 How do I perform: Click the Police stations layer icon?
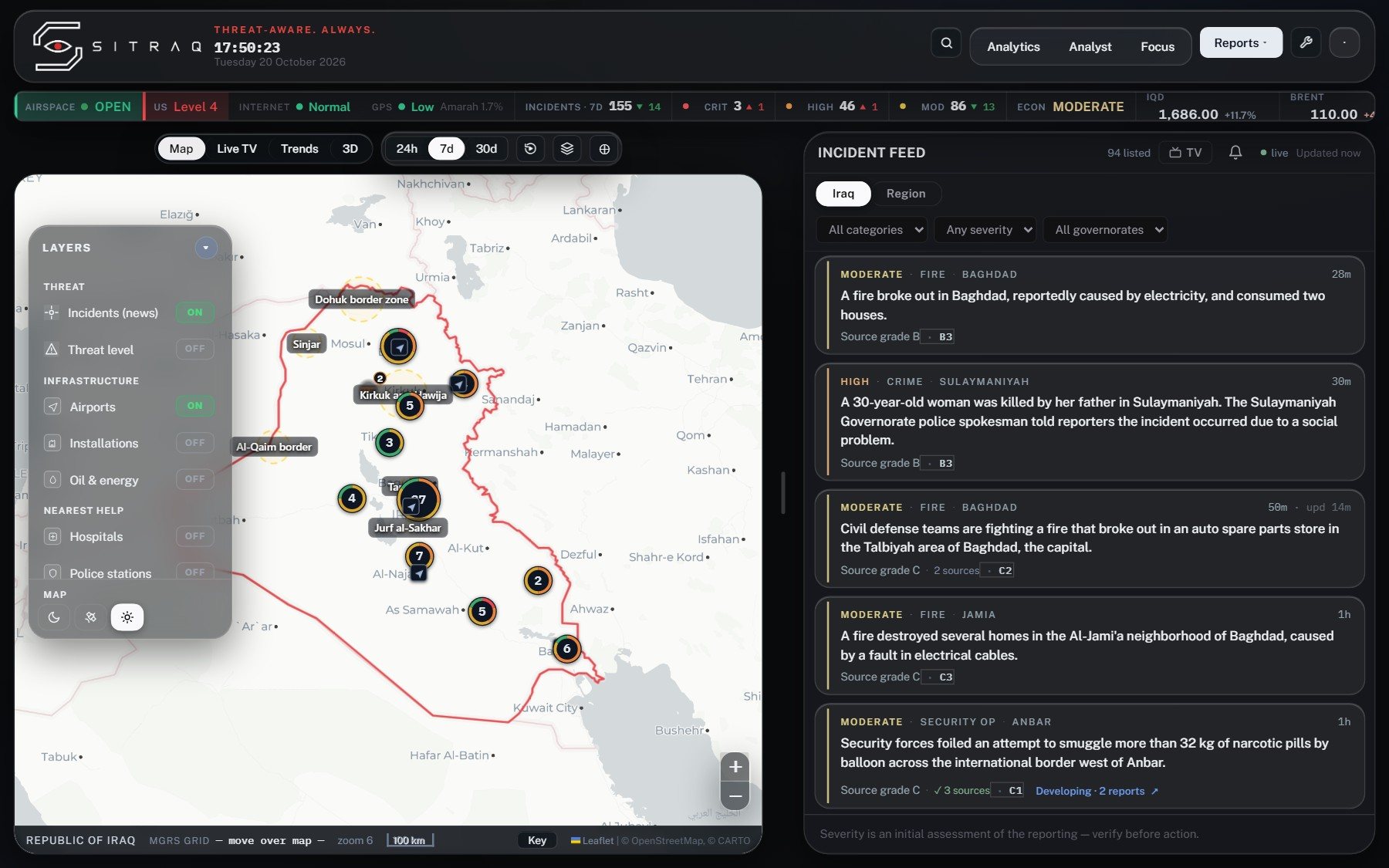point(52,573)
